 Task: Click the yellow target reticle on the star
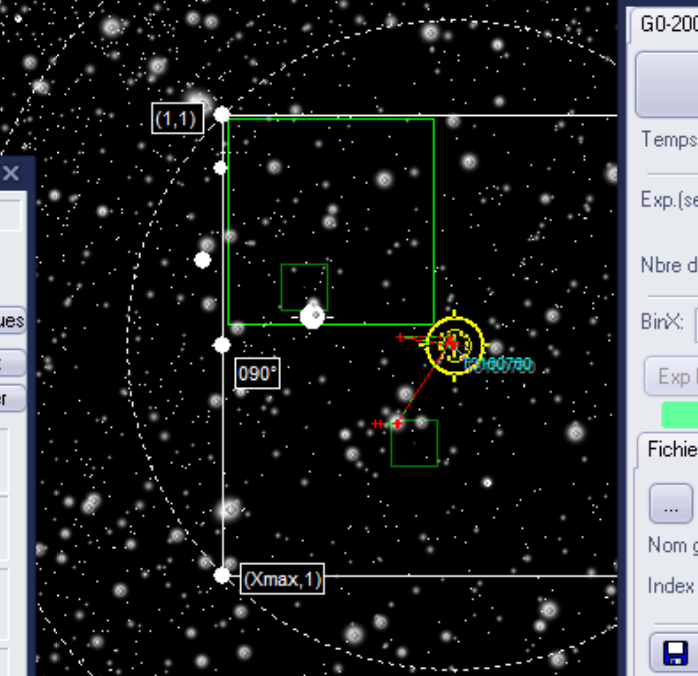coord(454,344)
